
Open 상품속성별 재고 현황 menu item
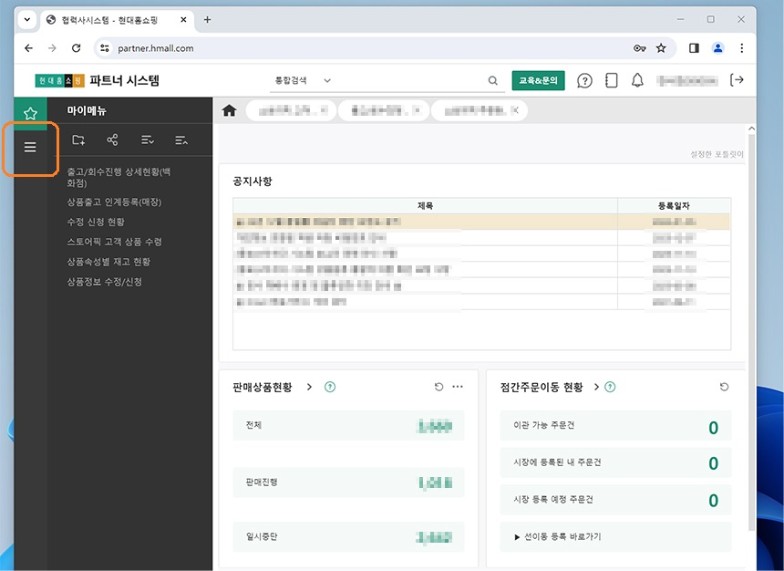(x=108, y=262)
